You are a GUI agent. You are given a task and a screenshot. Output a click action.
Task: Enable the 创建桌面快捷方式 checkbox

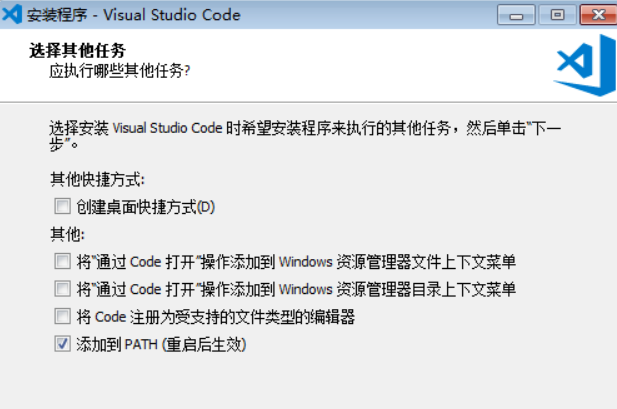click(62, 207)
